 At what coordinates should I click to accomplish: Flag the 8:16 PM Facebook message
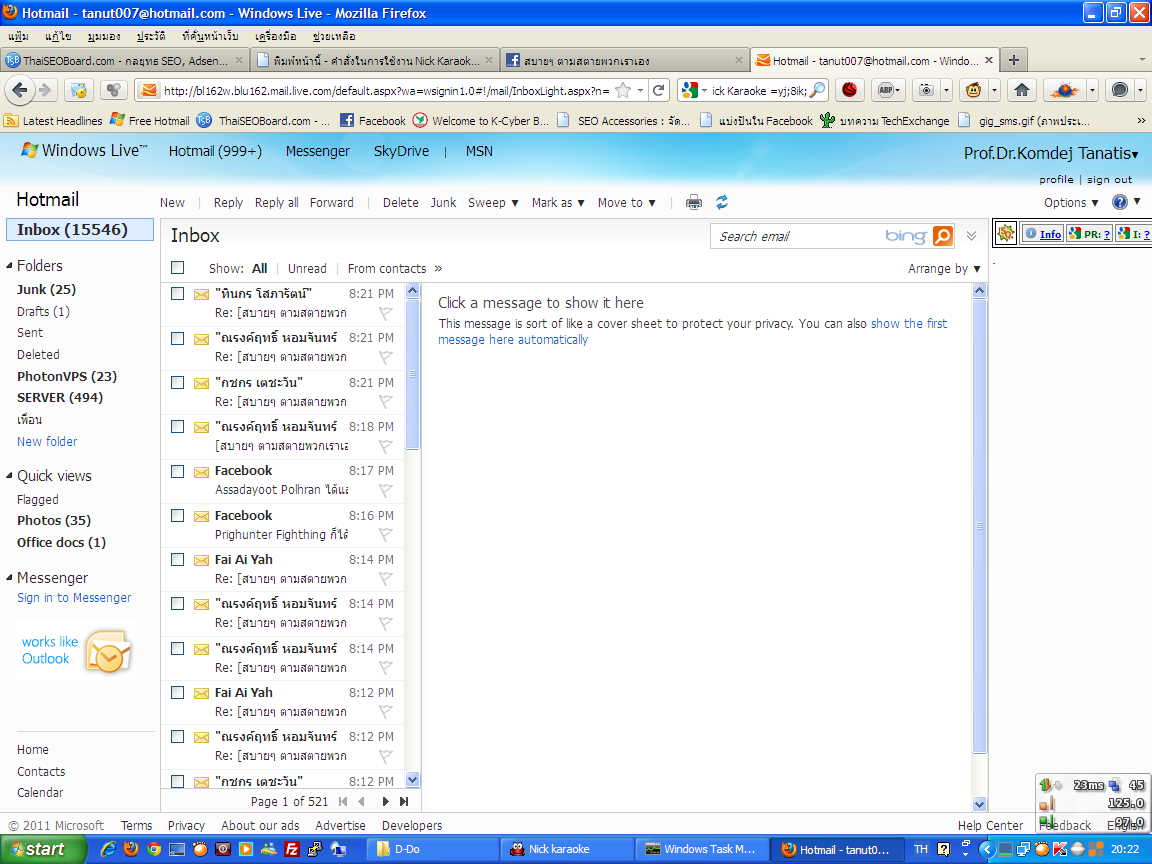pos(386,535)
